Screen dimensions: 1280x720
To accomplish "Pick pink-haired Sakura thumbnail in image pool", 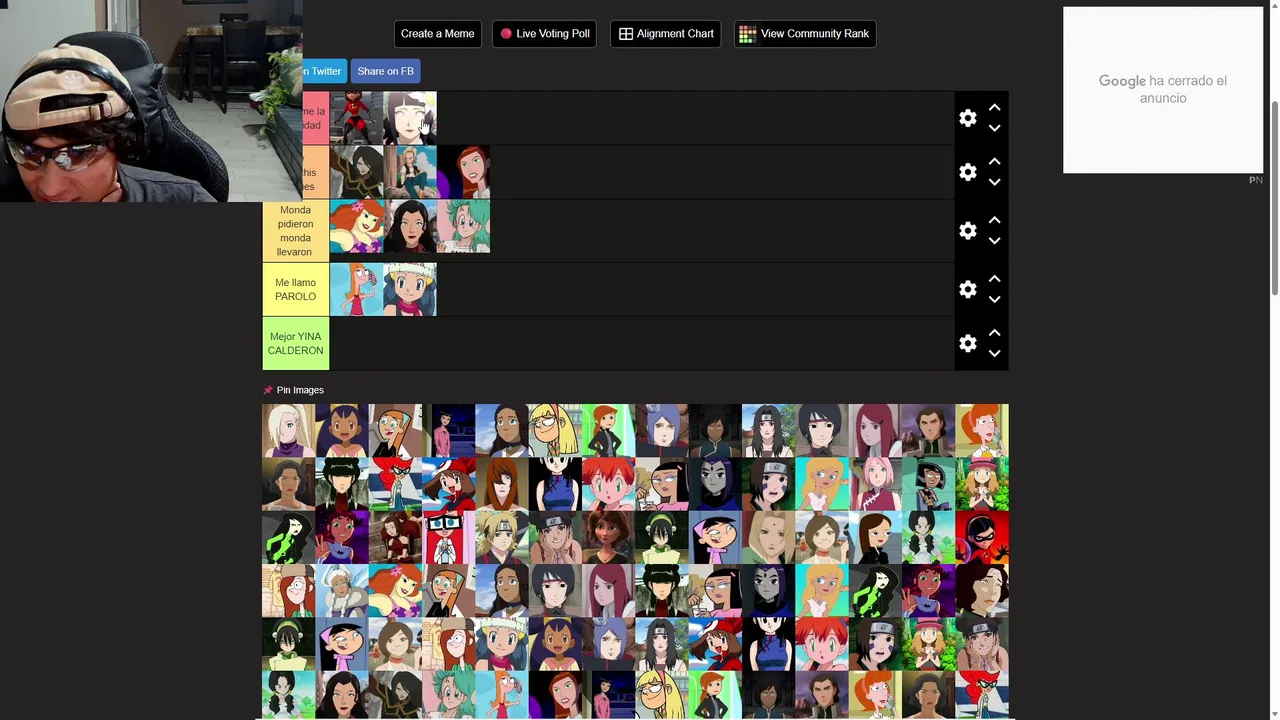I will click(x=875, y=484).
